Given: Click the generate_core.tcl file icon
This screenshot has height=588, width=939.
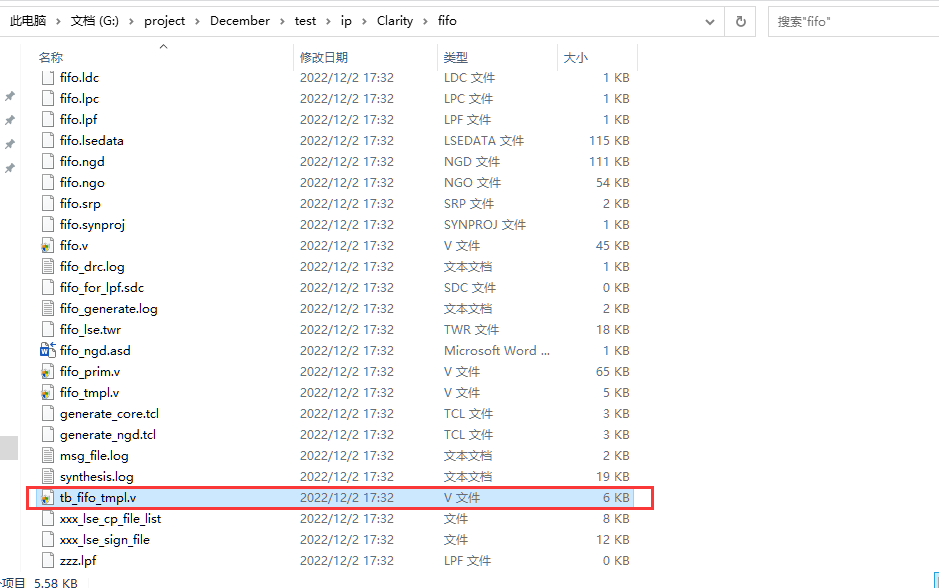Looking at the screenshot, I should pos(48,414).
